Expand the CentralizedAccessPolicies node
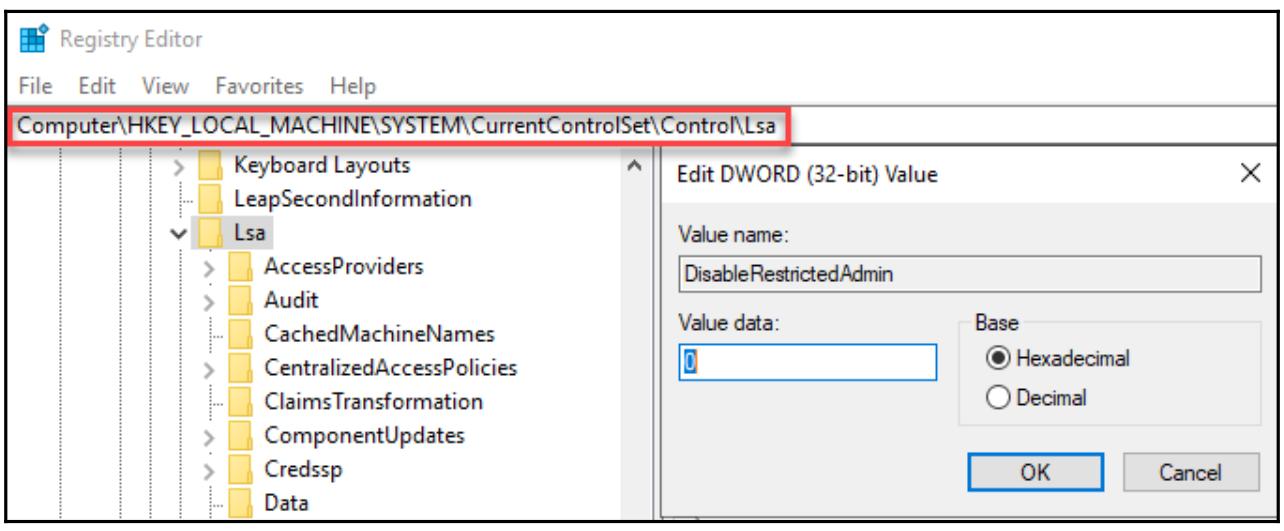The height and width of the screenshot is (531, 1284). tap(208, 369)
